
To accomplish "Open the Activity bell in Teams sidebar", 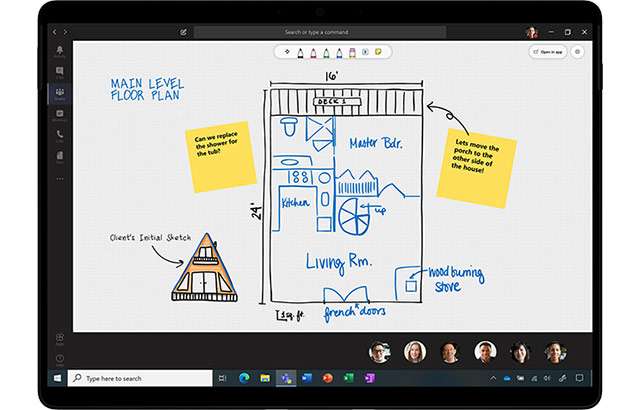I will pos(60,51).
